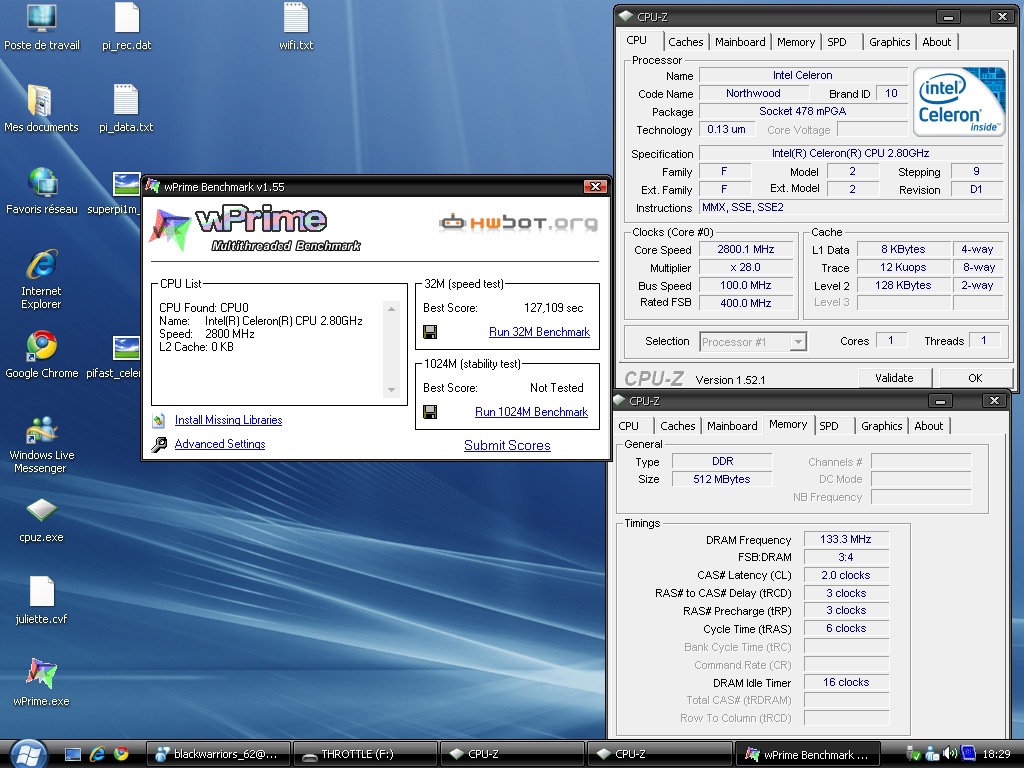Screen dimensions: 1024x768
Task: Open Windows Start orb
Action: [27, 754]
